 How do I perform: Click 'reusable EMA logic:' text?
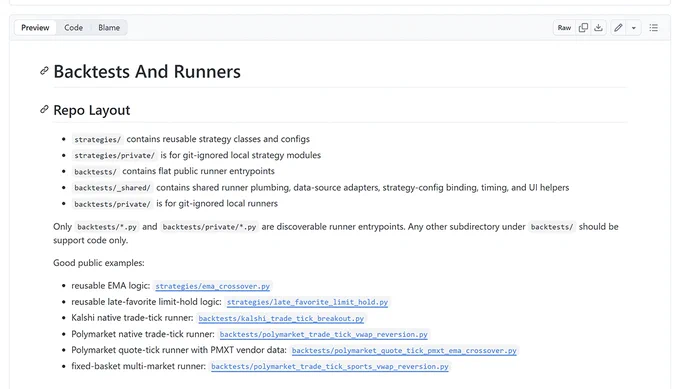pos(111,286)
